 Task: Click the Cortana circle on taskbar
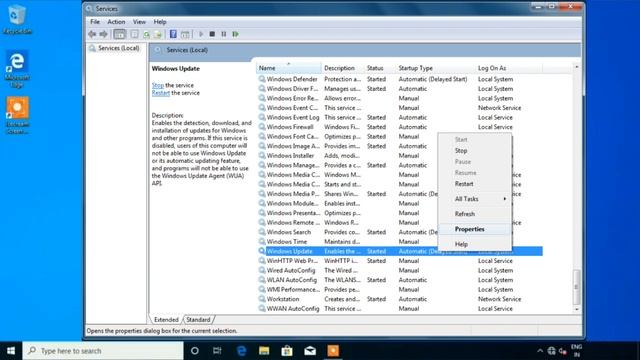pos(195,351)
